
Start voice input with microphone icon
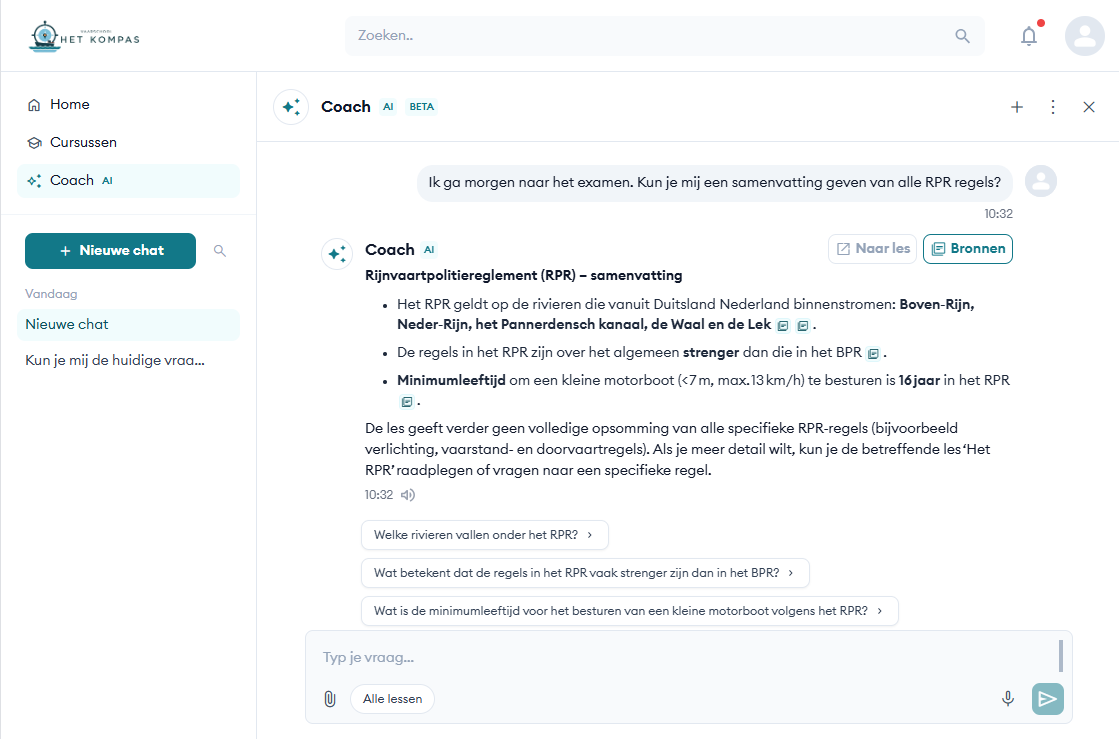click(1008, 699)
